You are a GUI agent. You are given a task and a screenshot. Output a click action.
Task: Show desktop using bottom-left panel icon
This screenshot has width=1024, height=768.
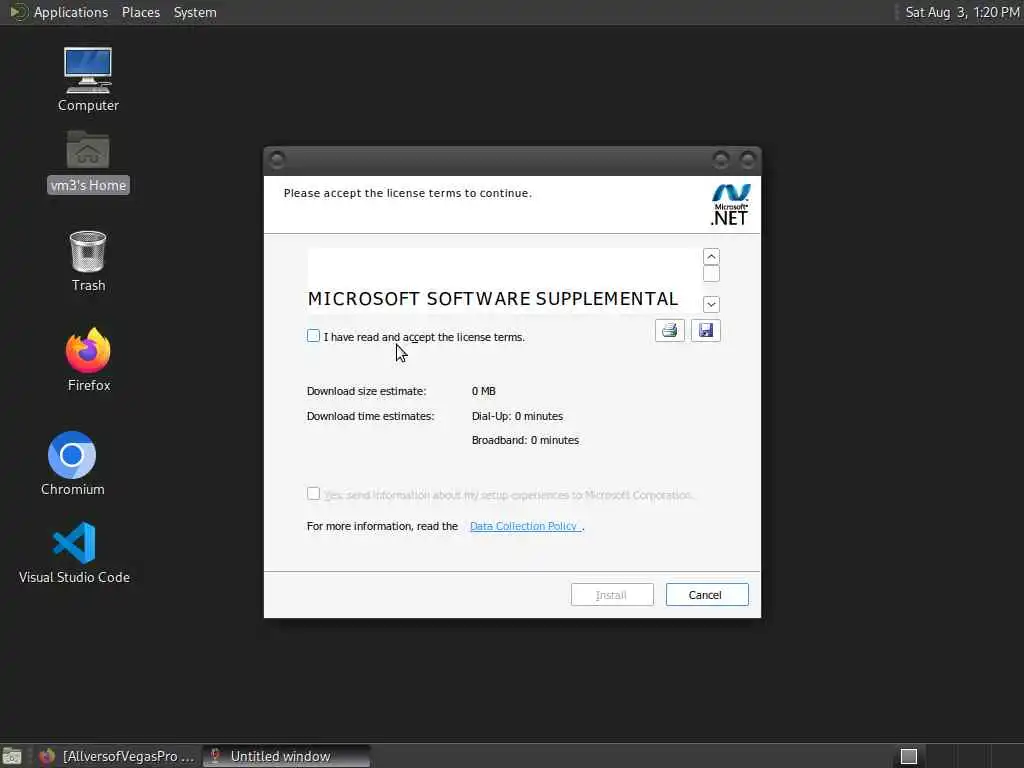pos(12,756)
